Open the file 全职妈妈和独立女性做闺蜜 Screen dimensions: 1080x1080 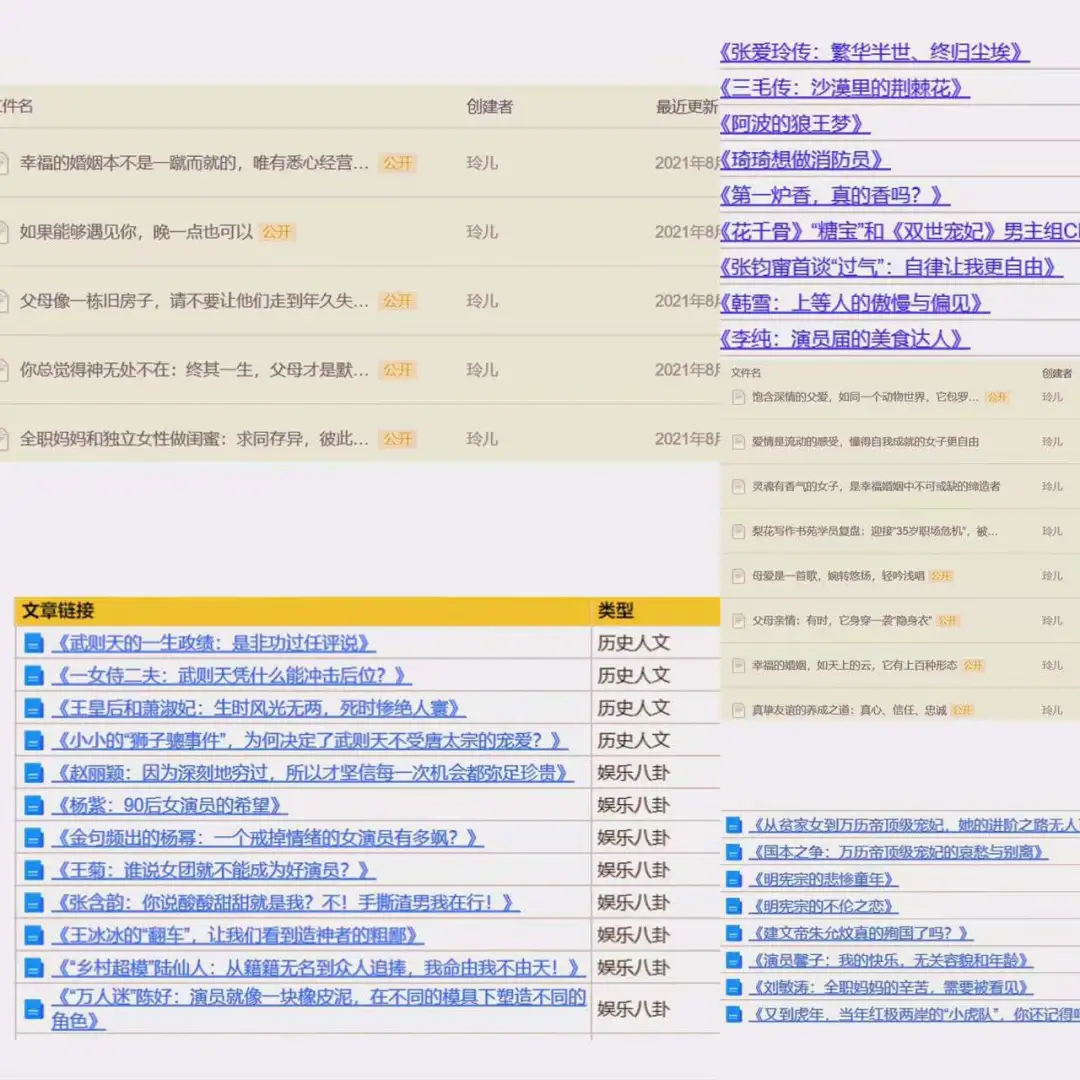(x=194, y=439)
